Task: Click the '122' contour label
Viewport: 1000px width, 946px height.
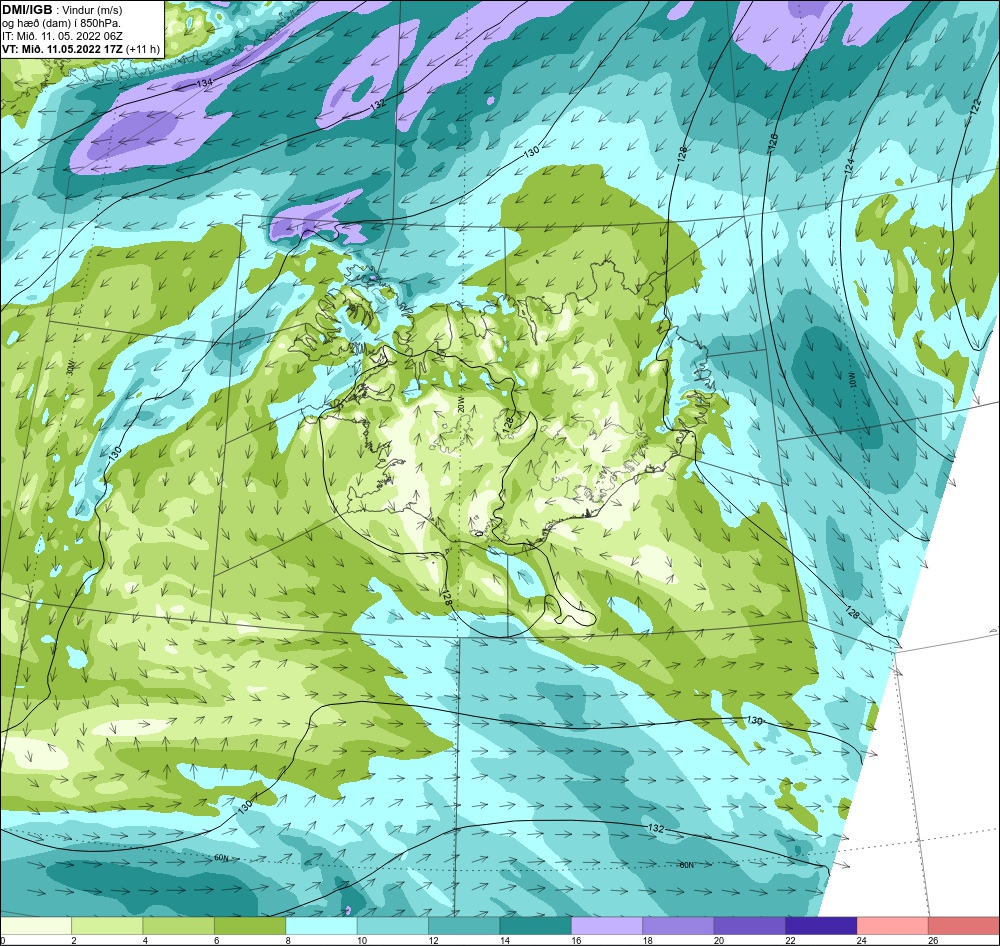Action: coord(974,108)
